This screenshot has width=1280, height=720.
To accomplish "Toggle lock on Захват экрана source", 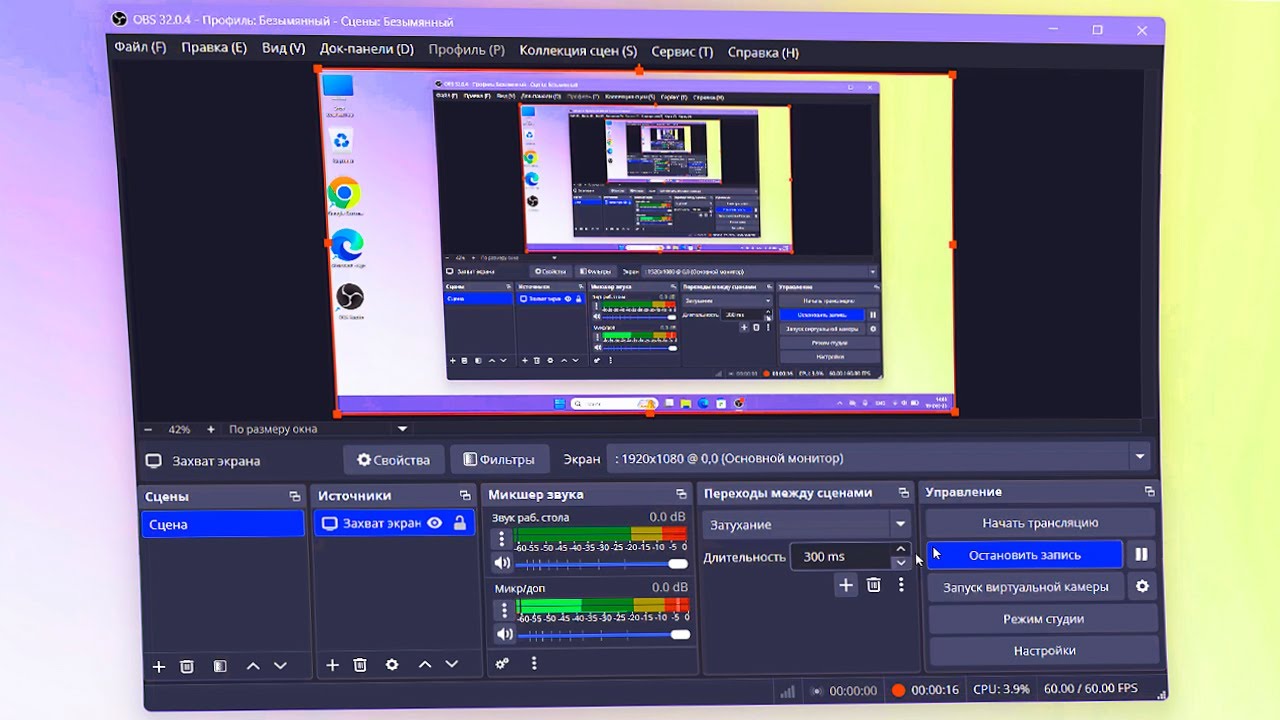I will pyautogui.click(x=460, y=523).
